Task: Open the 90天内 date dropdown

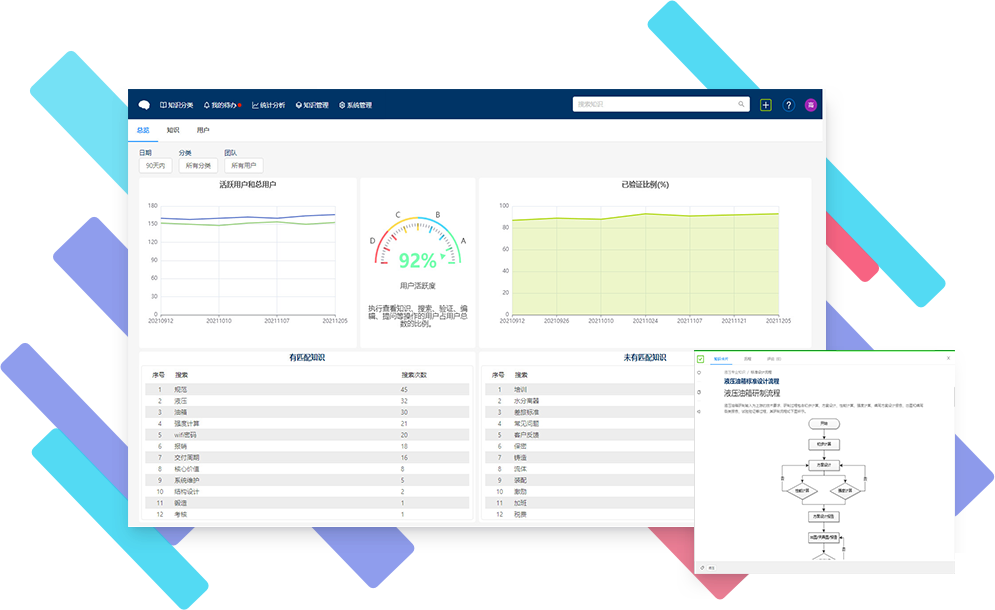Action: point(155,166)
